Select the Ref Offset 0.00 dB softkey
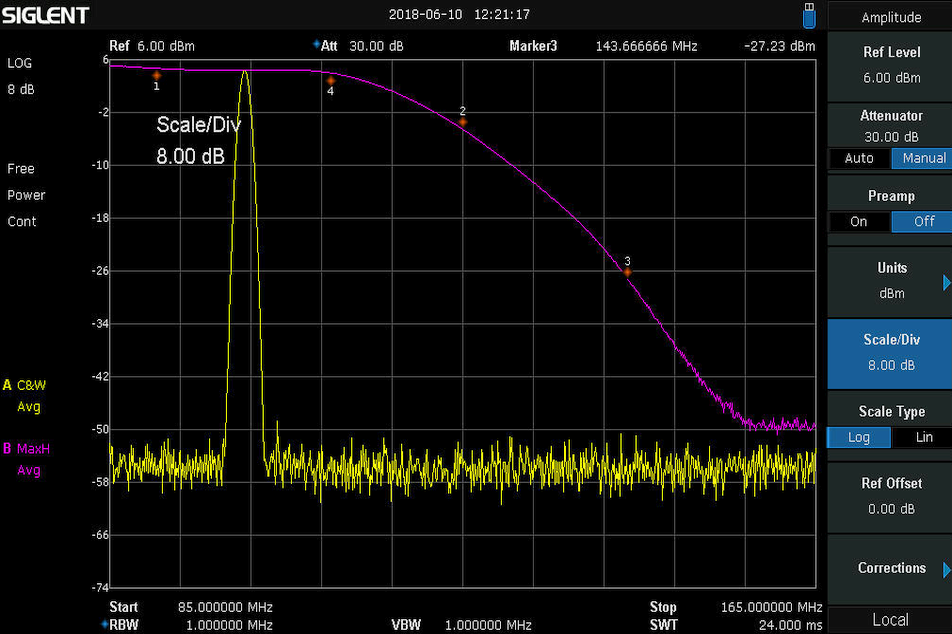952x634 pixels. click(890, 496)
